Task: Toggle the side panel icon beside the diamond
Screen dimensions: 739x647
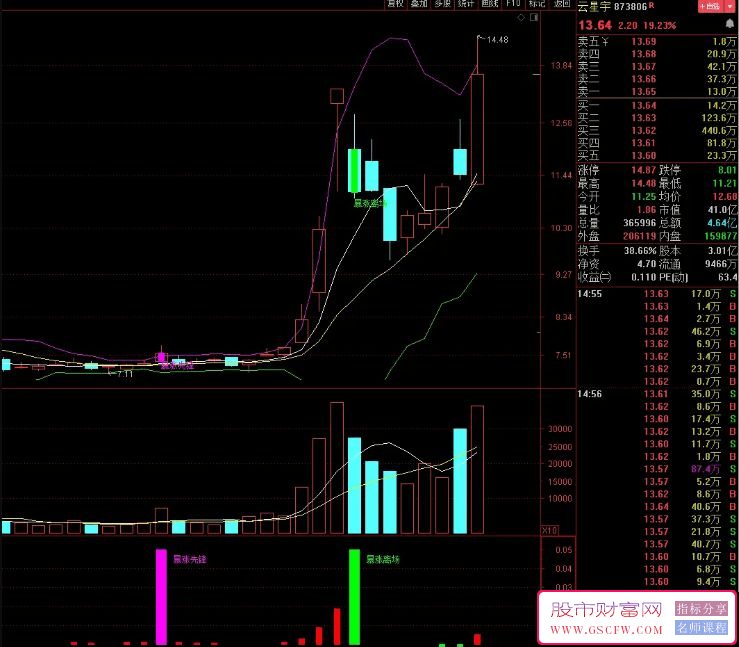Action: pos(534,17)
